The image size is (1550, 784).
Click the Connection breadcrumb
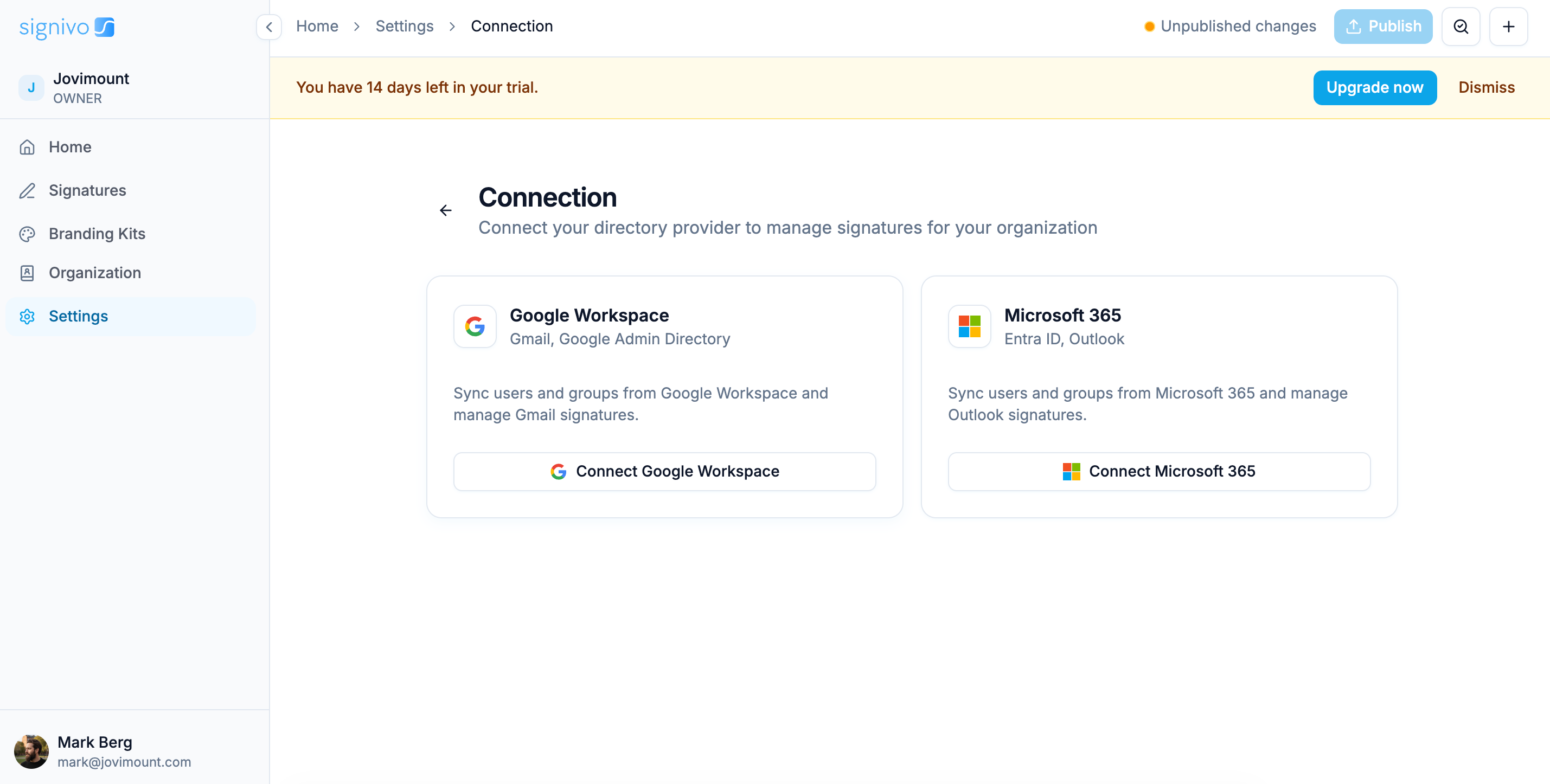point(511,27)
